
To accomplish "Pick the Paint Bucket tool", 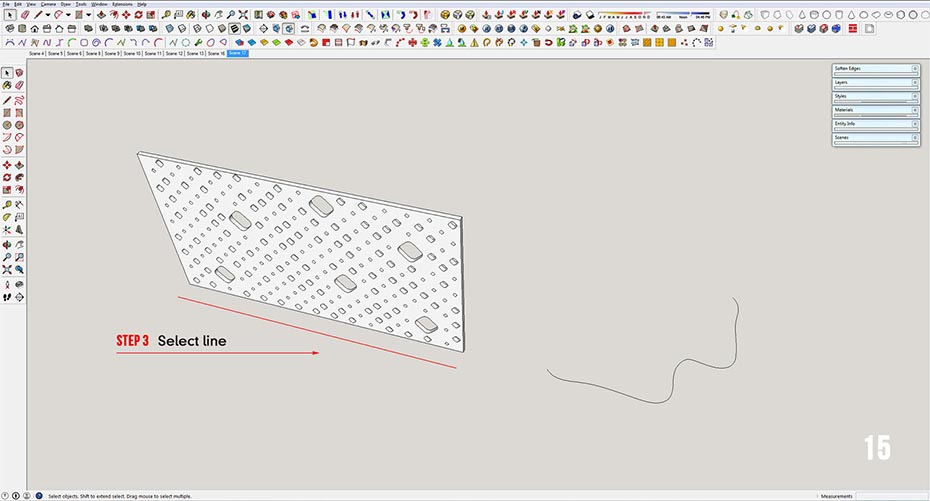I will coord(7,87).
